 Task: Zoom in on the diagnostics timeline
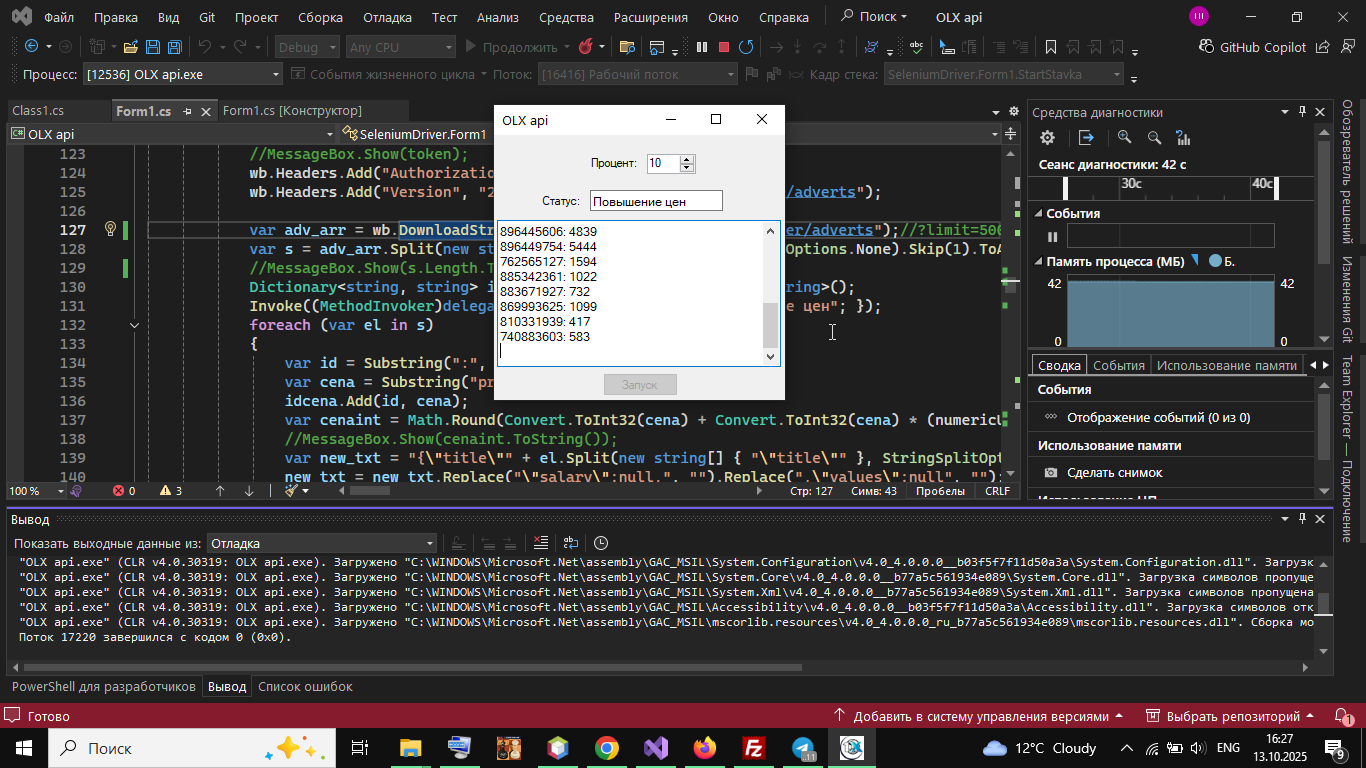pos(1125,138)
